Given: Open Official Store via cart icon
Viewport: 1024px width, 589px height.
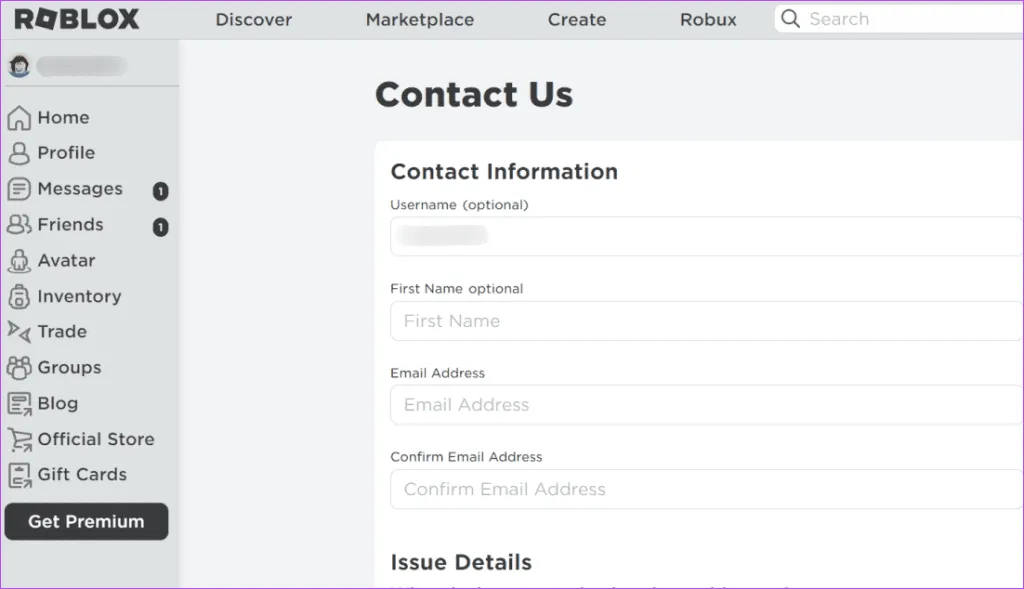Looking at the screenshot, I should tap(19, 439).
